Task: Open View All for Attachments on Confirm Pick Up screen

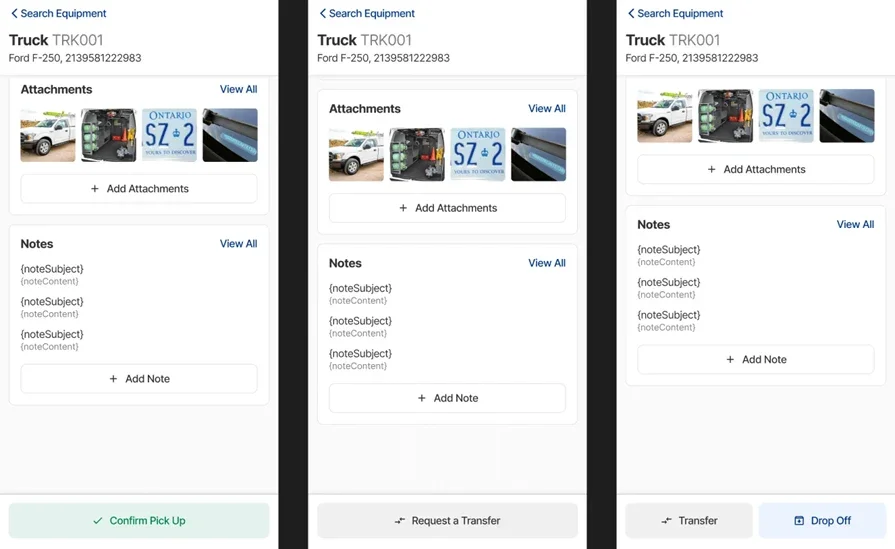Action: (238, 90)
